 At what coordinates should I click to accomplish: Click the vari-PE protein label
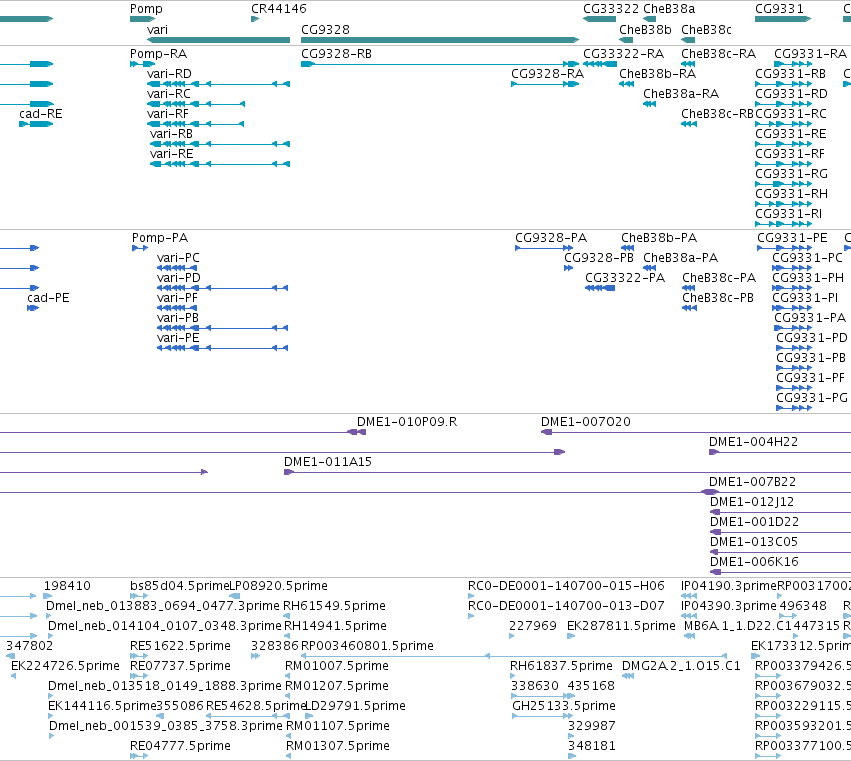tap(178, 338)
